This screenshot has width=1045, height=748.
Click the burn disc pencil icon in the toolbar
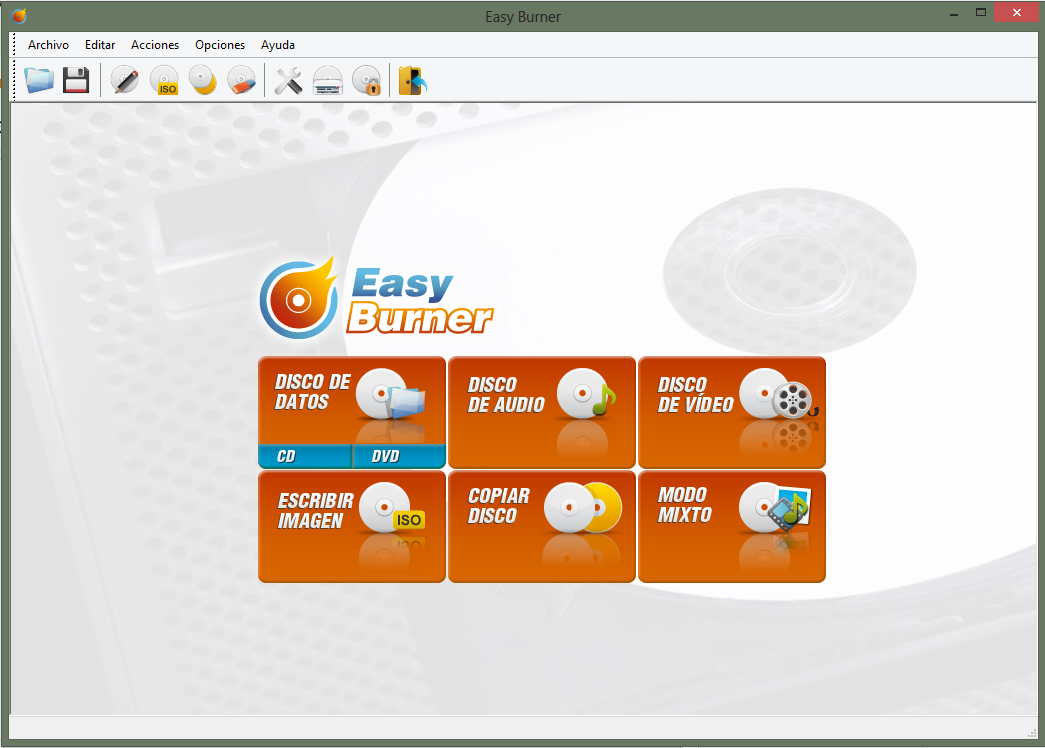coord(125,80)
